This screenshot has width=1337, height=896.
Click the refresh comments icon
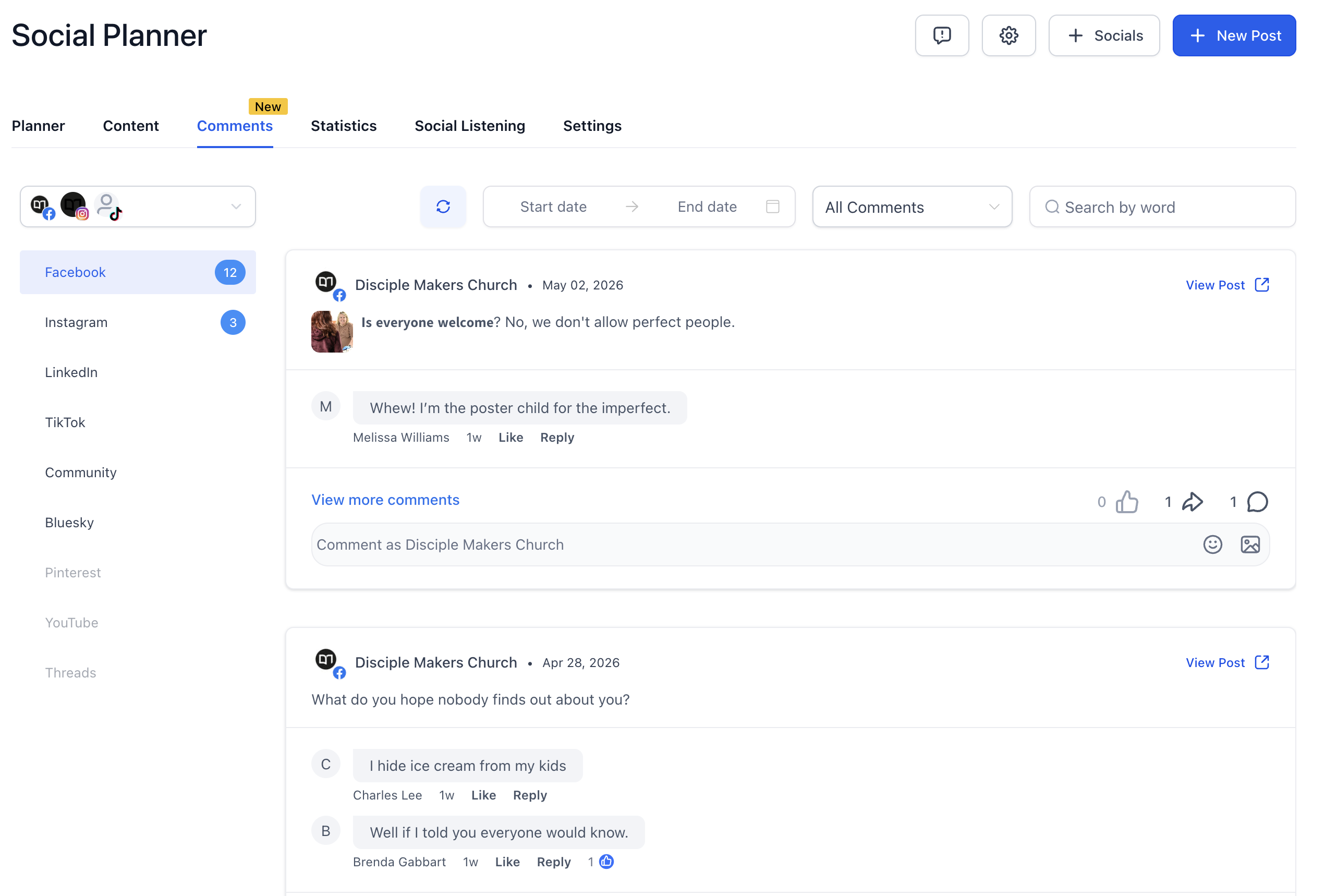pyautogui.click(x=443, y=207)
